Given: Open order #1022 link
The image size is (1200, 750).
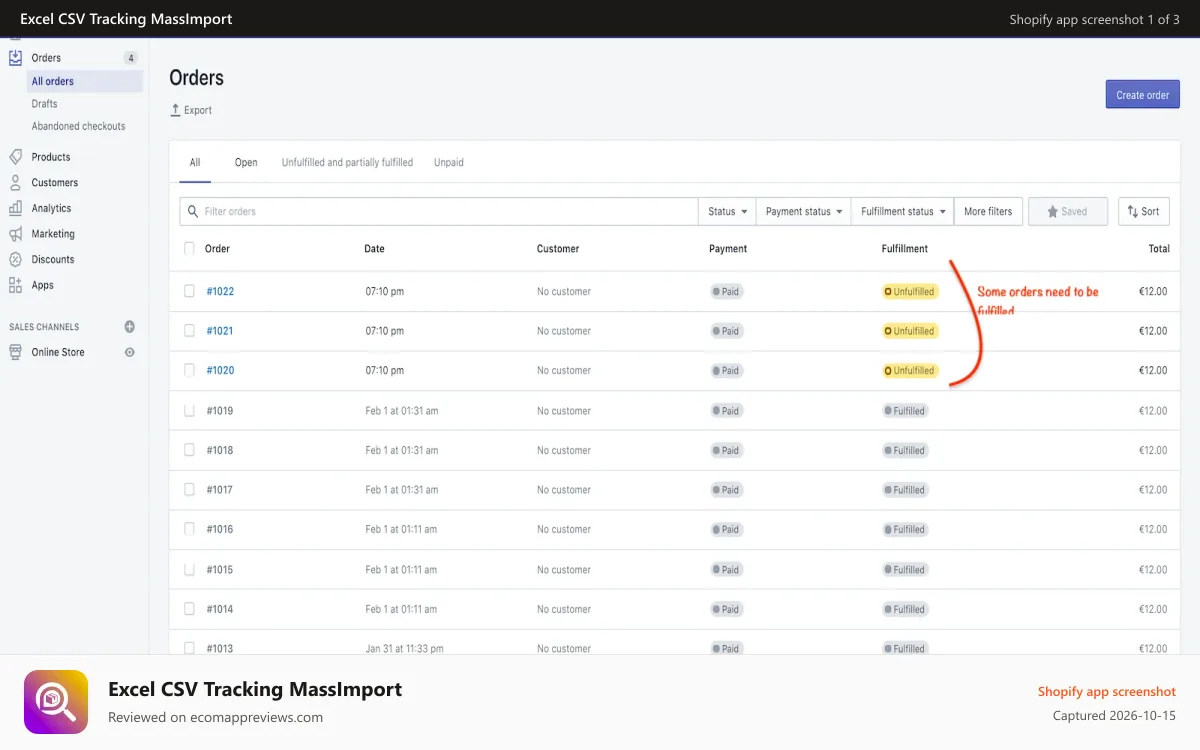Looking at the screenshot, I should pos(220,291).
